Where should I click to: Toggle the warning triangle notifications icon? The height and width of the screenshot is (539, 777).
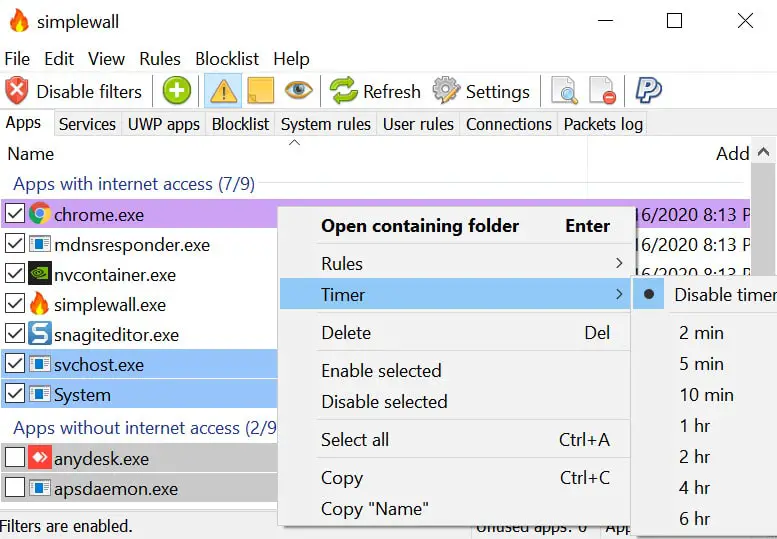point(223,91)
